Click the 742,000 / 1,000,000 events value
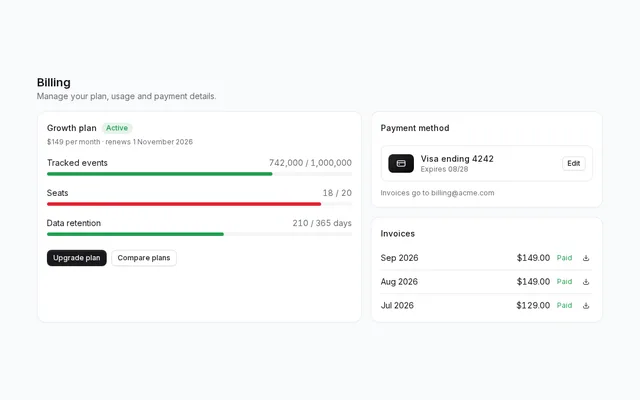 310,163
